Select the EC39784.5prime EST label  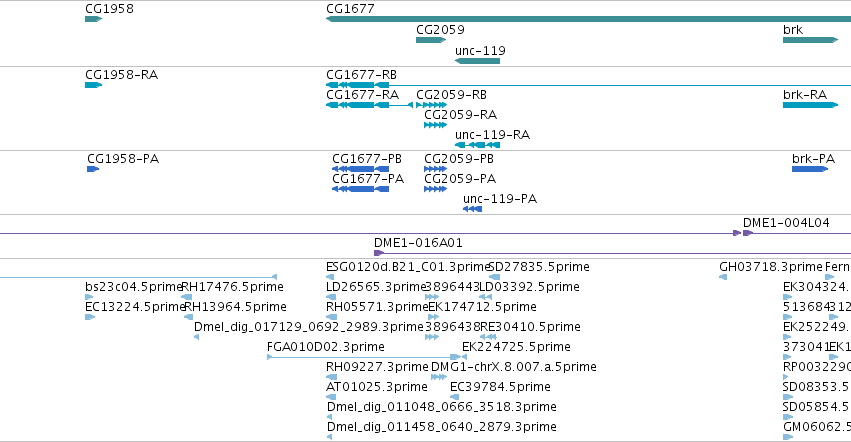[x=500, y=388]
